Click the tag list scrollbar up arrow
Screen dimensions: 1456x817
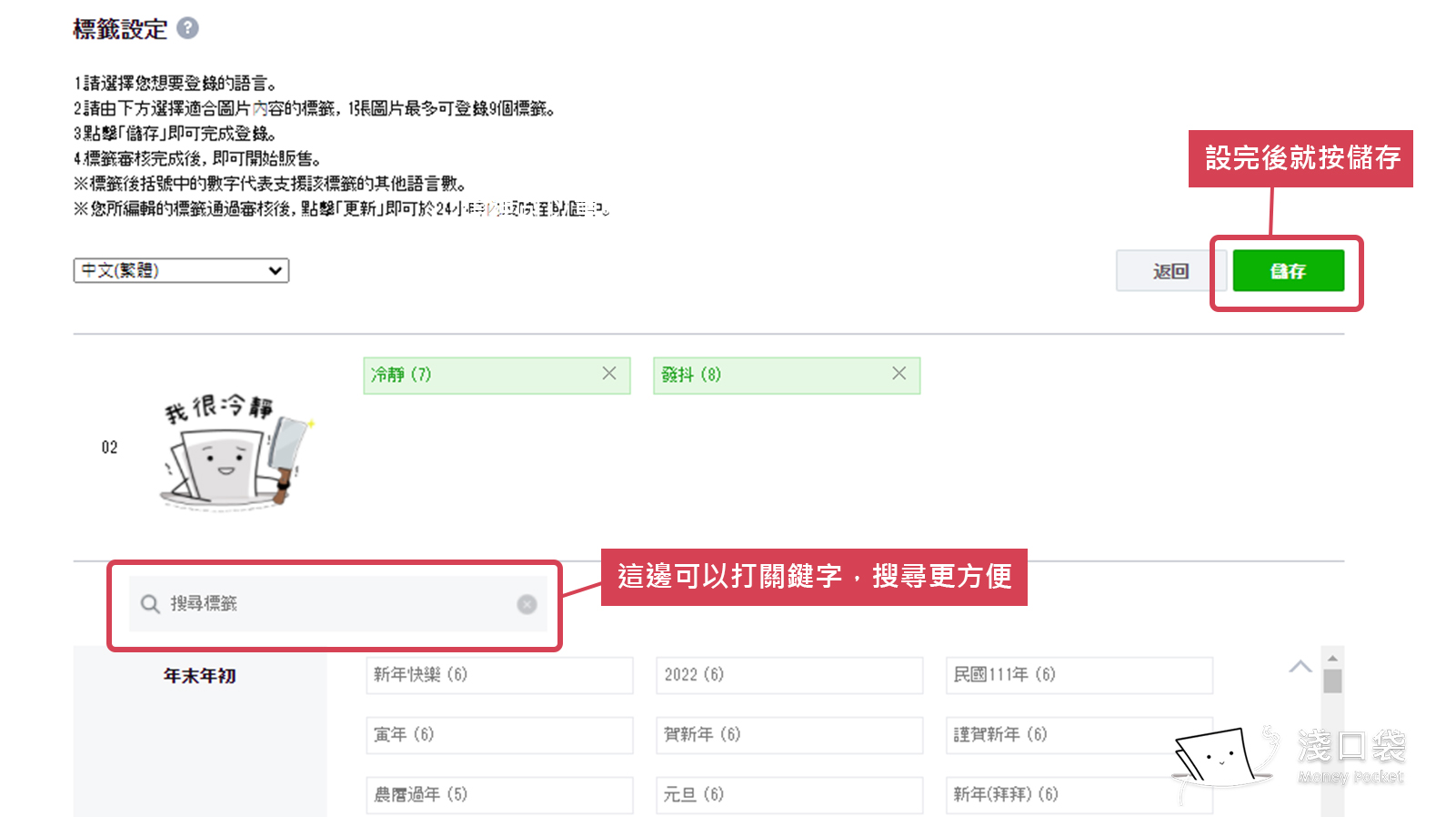1332,658
